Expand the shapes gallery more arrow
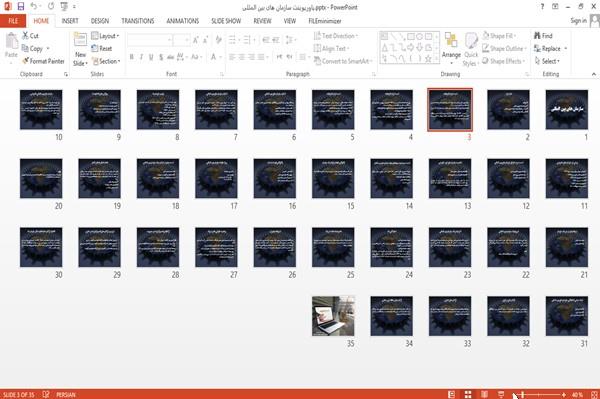The height and width of the screenshot is (399, 600). pyautogui.click(x=436, y=58)
